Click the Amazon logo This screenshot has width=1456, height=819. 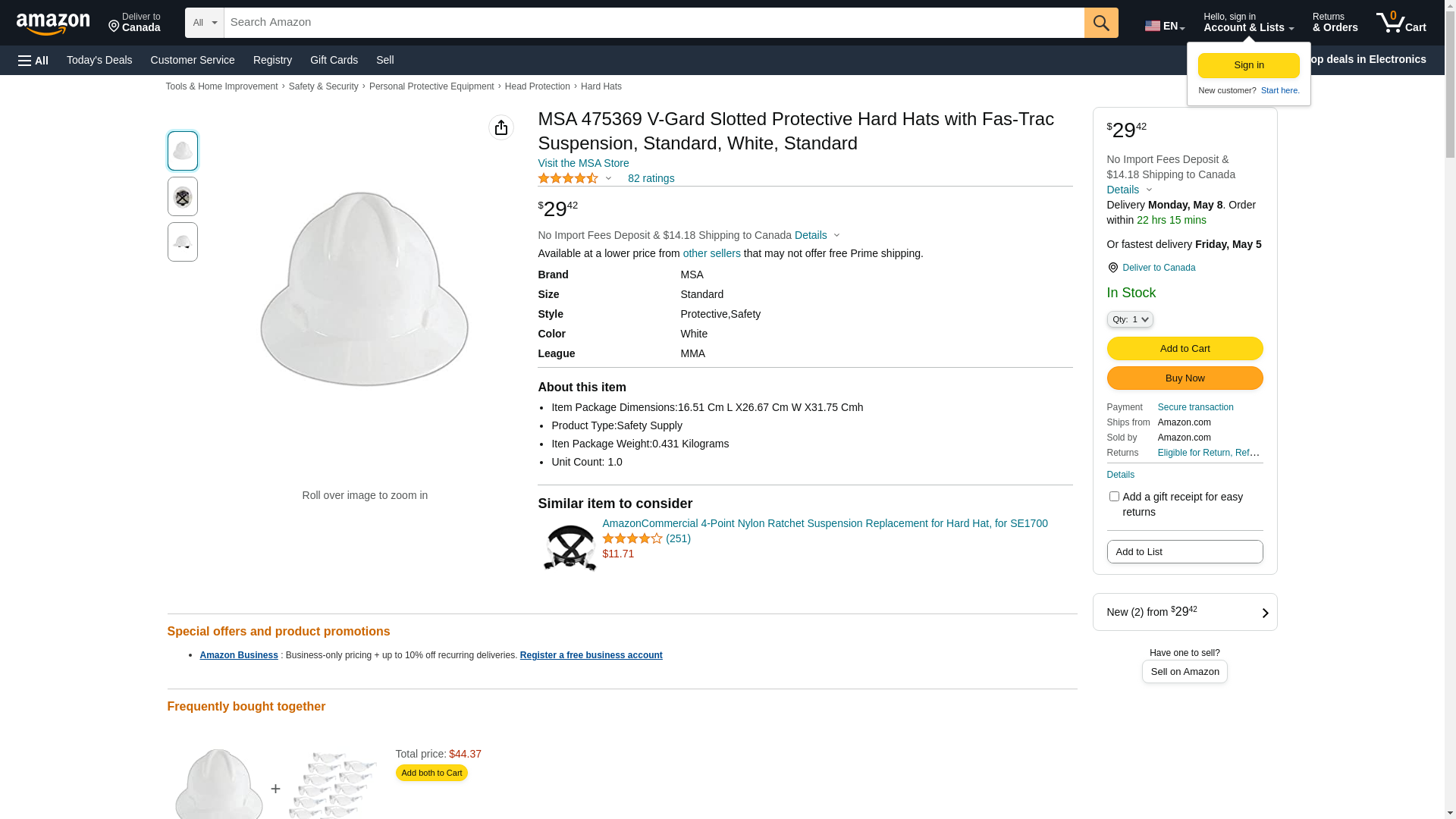pos(53,24)
